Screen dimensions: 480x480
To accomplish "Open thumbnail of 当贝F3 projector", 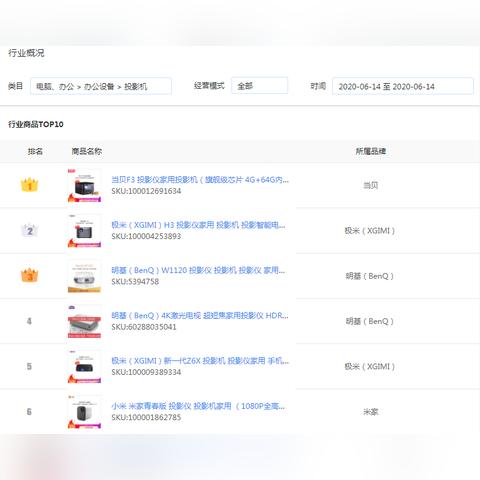I will pos(84,186).
